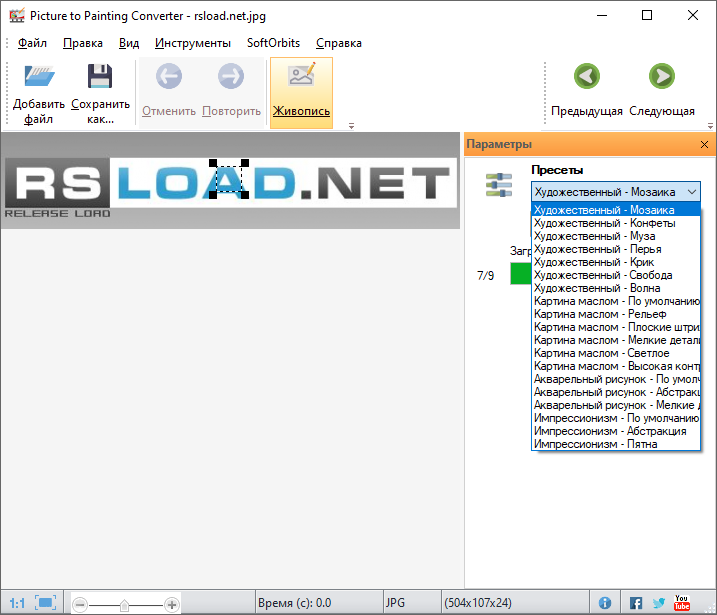Select preset Художественный - Конфеты
Viewport: 717px width, 615px height.
tap(616, 223)
